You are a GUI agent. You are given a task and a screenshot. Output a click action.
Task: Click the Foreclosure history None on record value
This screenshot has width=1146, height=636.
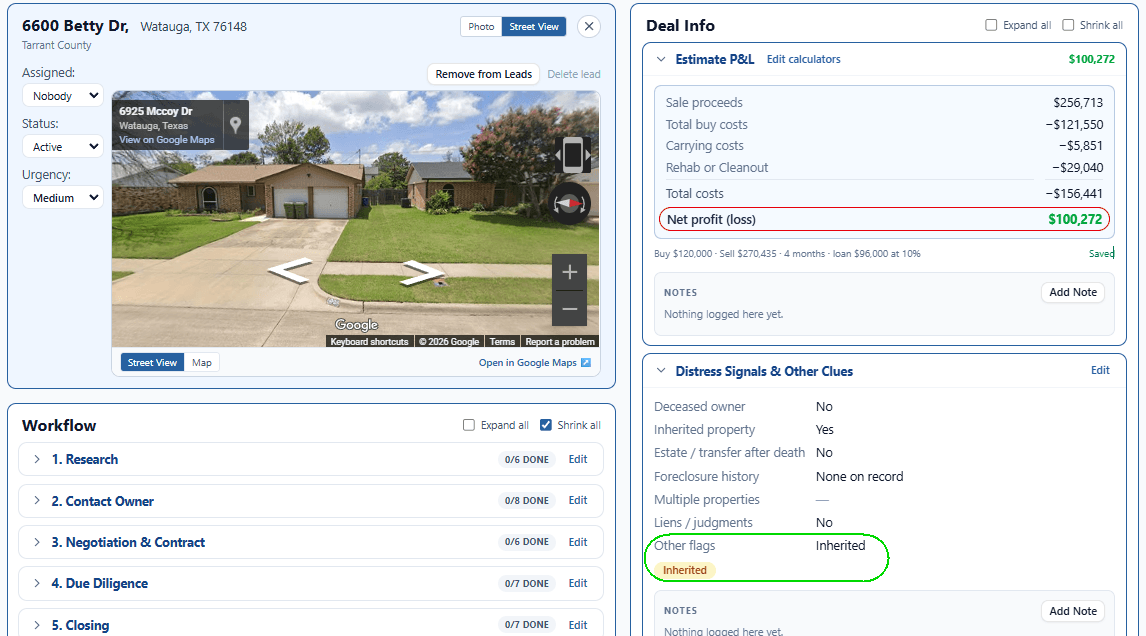click(860, 477)
